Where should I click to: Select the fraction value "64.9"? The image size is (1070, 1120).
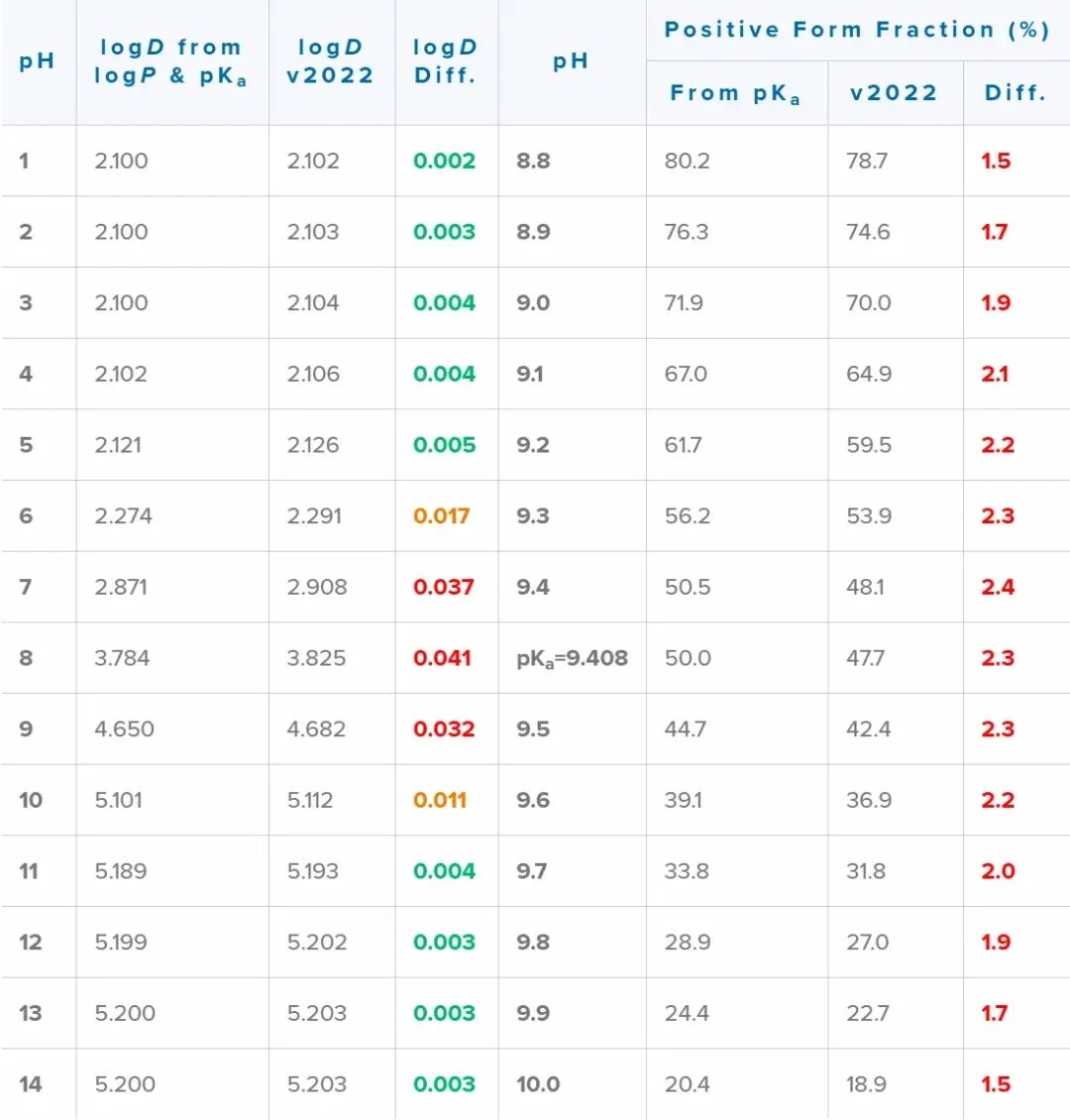tap(870, 375)
